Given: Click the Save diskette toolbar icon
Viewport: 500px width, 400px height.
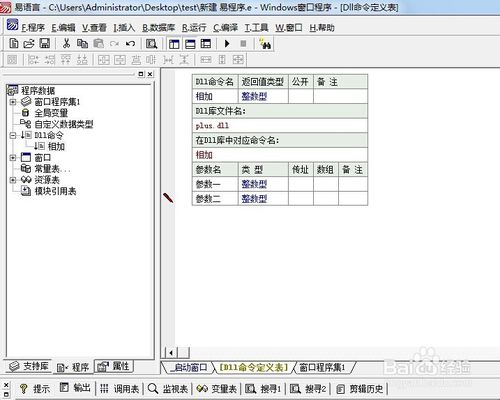Looking at the screenshot, I should [x=45, y=44].
